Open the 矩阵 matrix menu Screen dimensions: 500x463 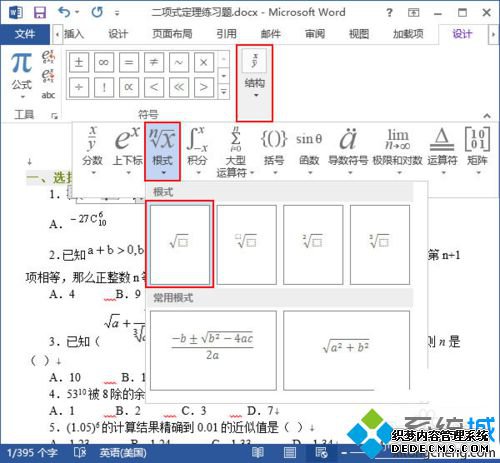click(x=477, y=151)
